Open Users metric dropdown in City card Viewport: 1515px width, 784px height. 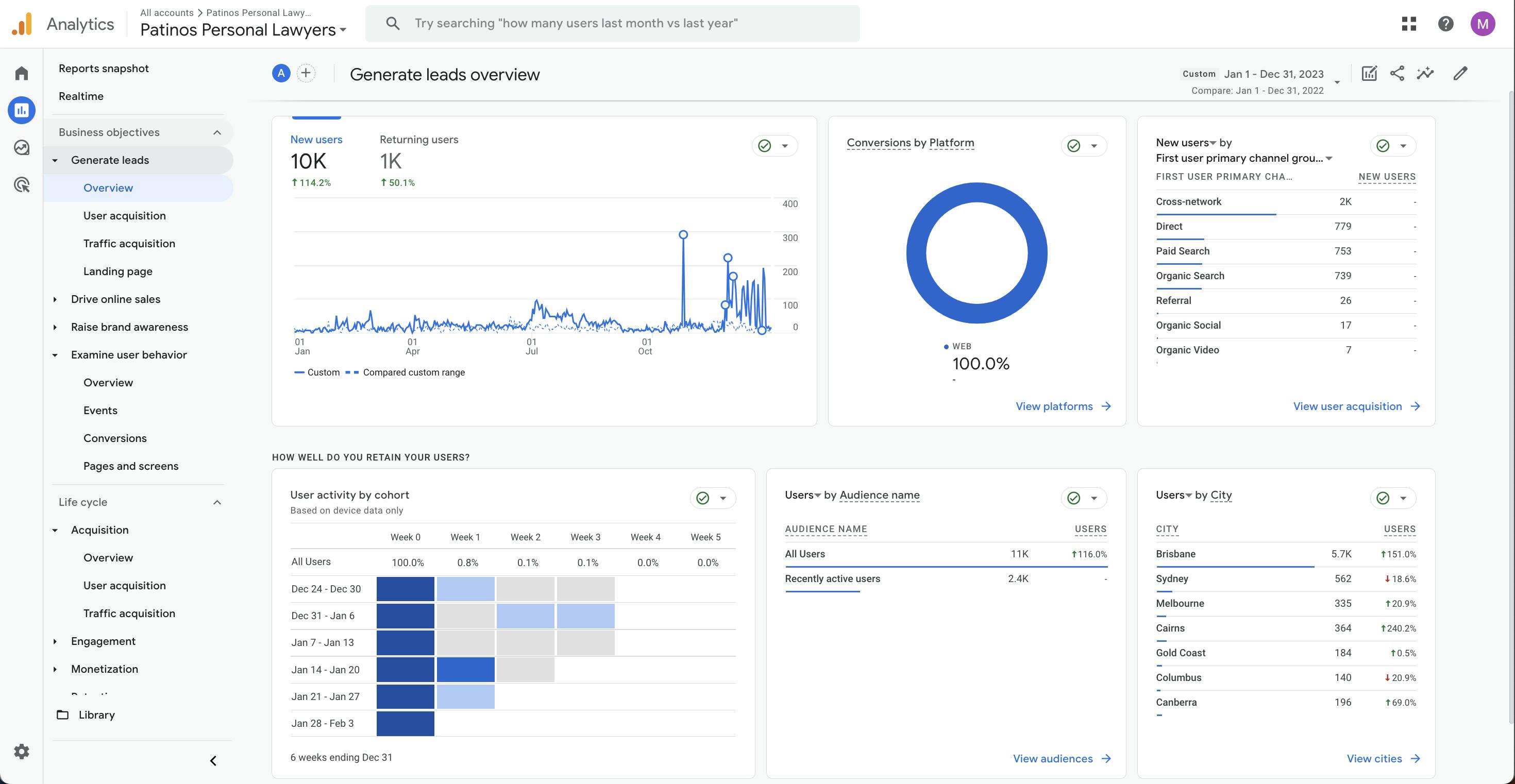click(x=1174, y=496)
